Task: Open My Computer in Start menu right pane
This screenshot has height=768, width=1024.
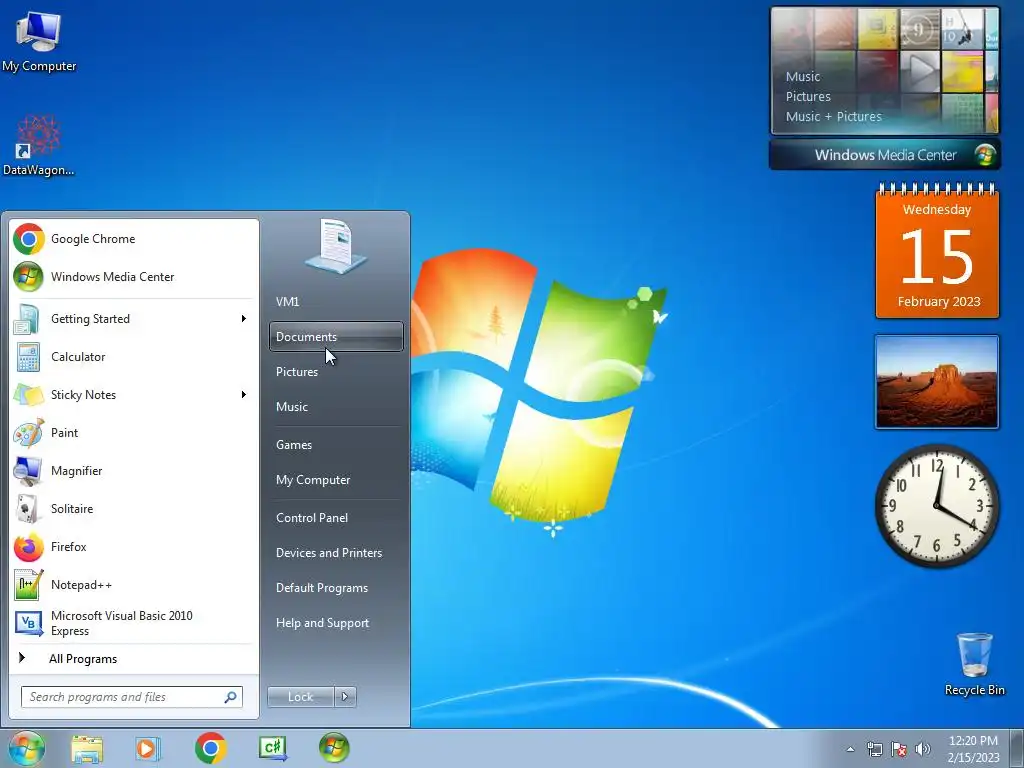Action: (336, 480)
